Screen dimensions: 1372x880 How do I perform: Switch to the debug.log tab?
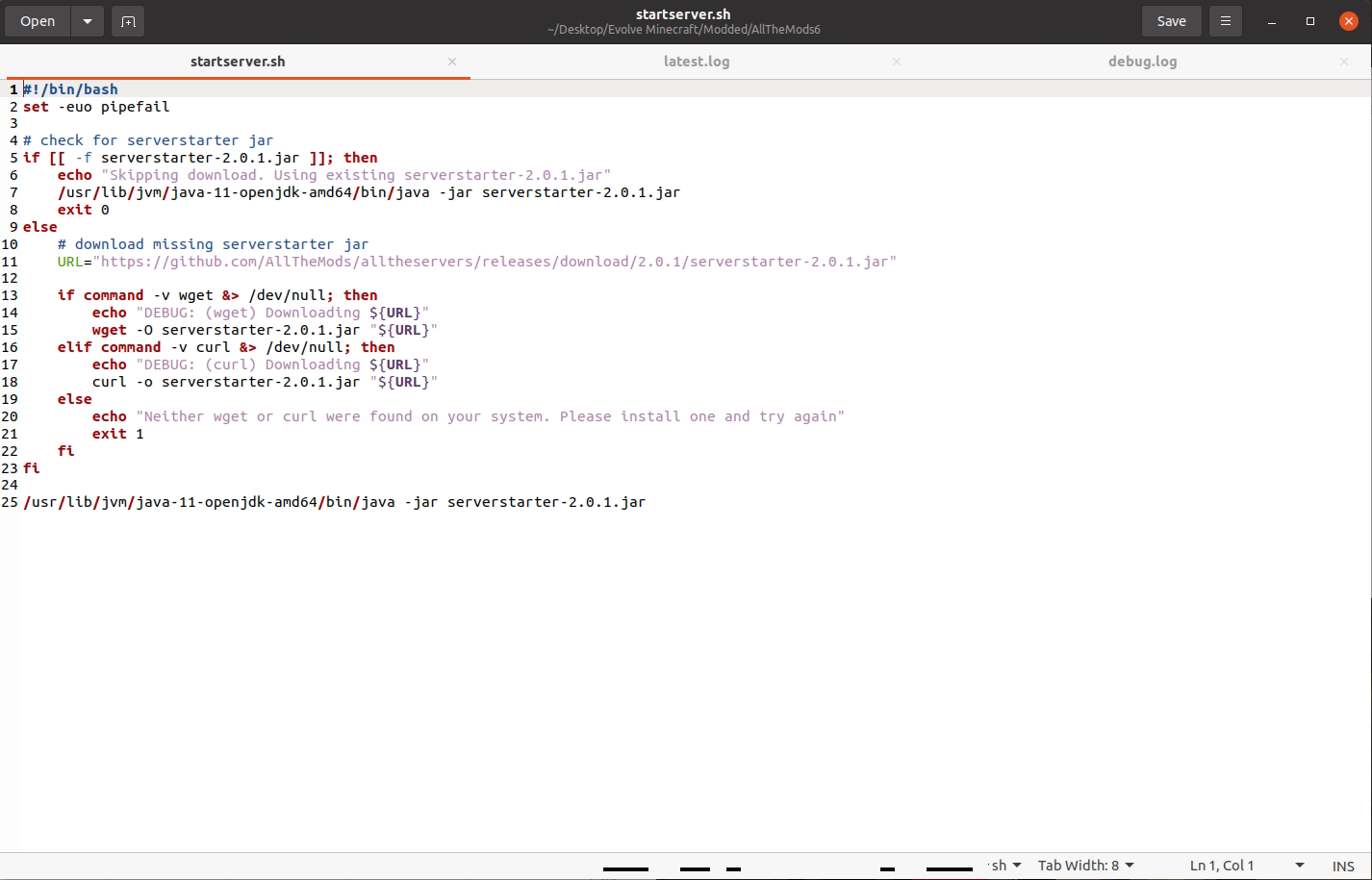pos(1142,62)
